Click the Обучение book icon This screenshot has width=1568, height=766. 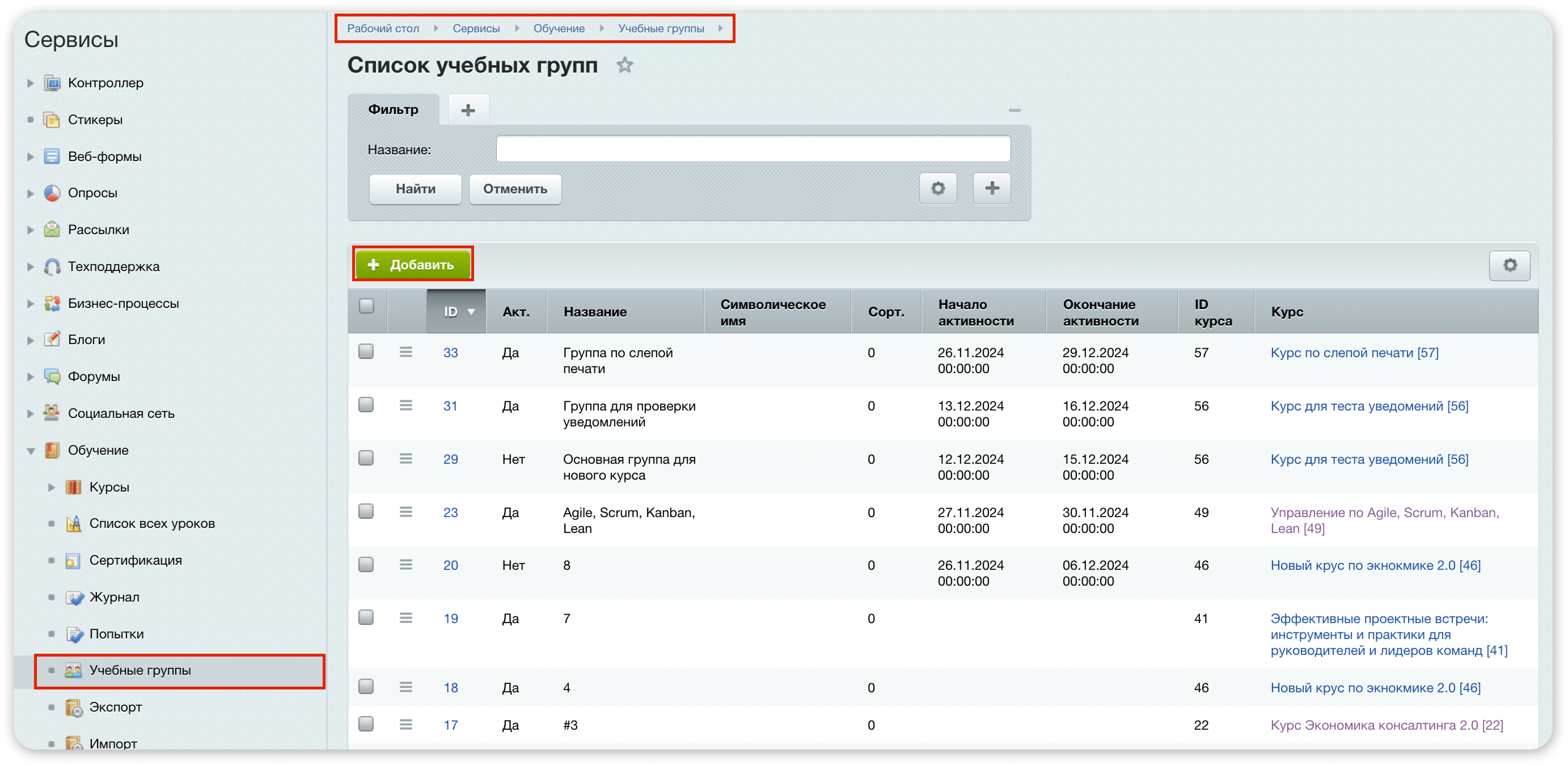click(x=52, y=450)
